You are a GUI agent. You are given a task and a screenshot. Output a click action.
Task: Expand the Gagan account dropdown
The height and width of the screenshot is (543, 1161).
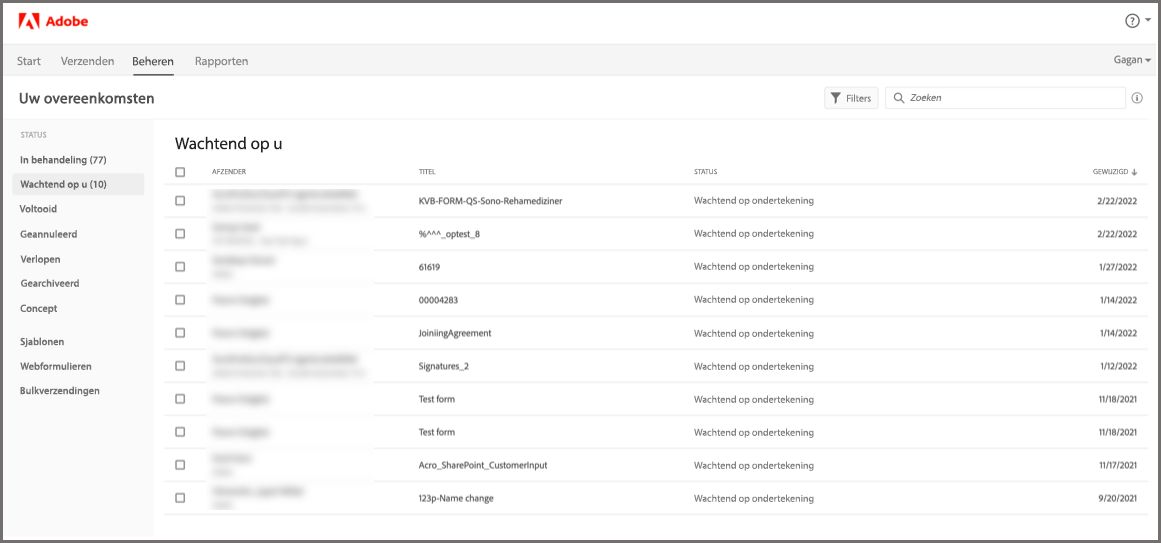1132,60
